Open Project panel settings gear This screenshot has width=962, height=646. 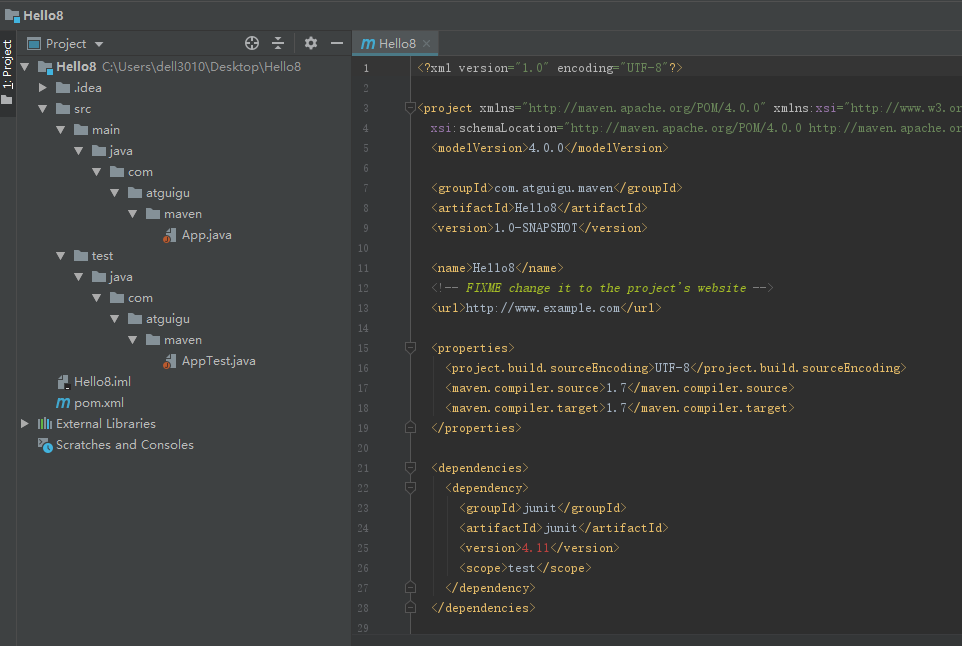(311, 43)
